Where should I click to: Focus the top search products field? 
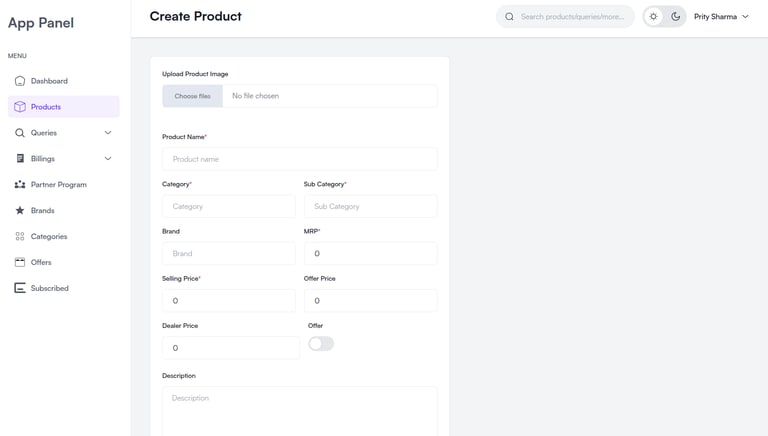pos(572,17)
